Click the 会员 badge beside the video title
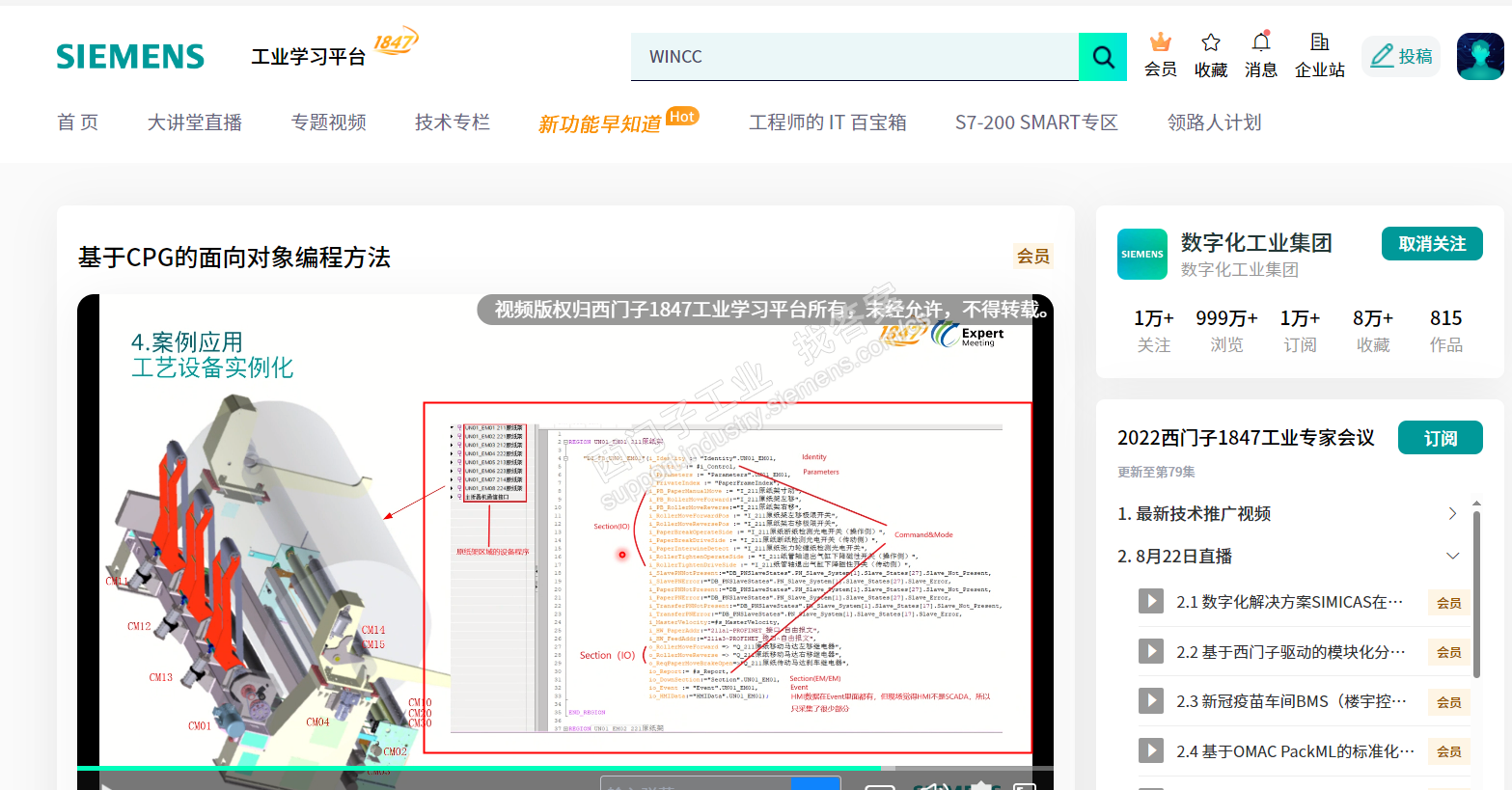Viewport: 1512px width, 790px height. 1032,256
